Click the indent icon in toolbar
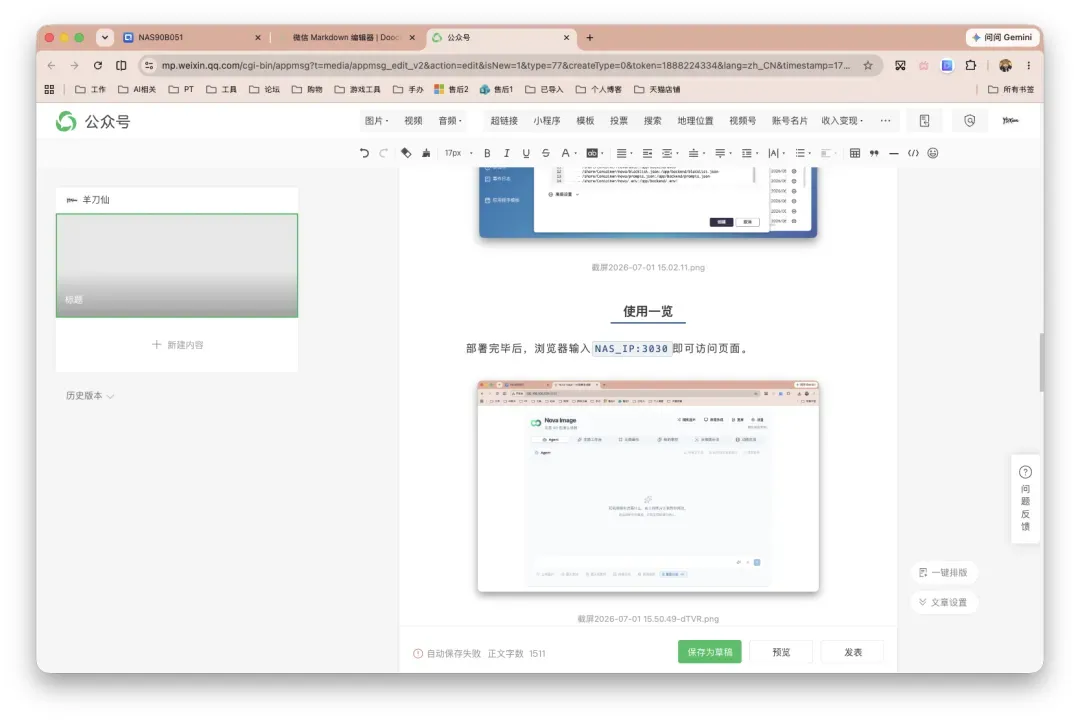 tap(647, 154)
